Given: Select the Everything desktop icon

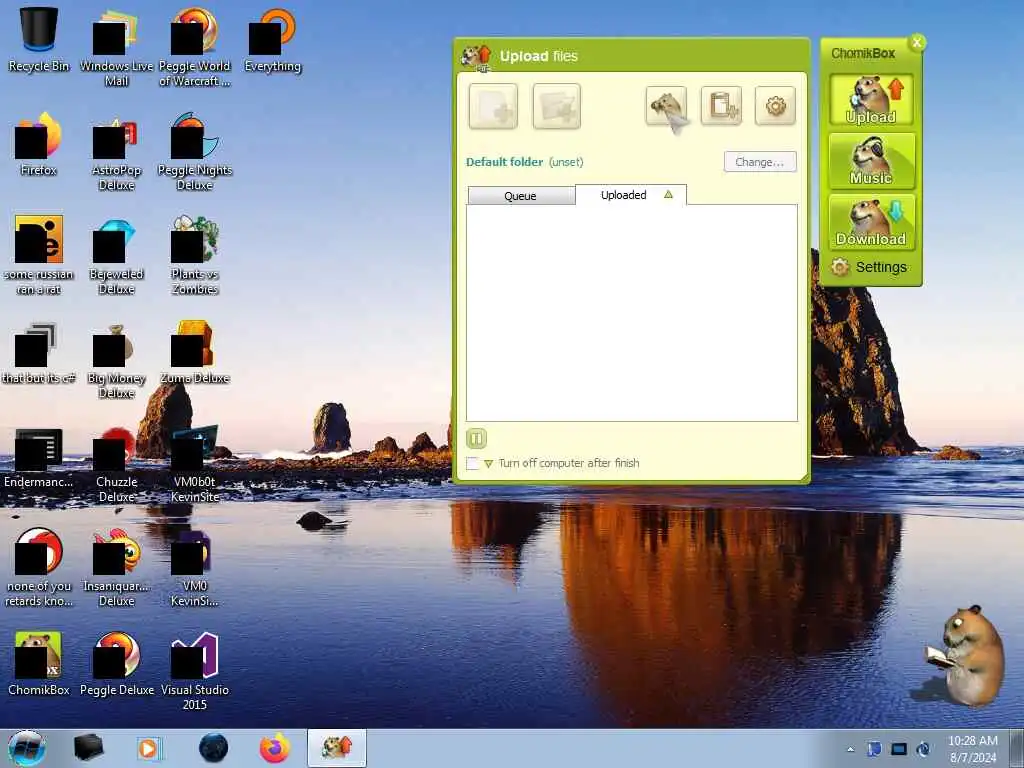Looking at the screenshot, I should coord(272,40).
